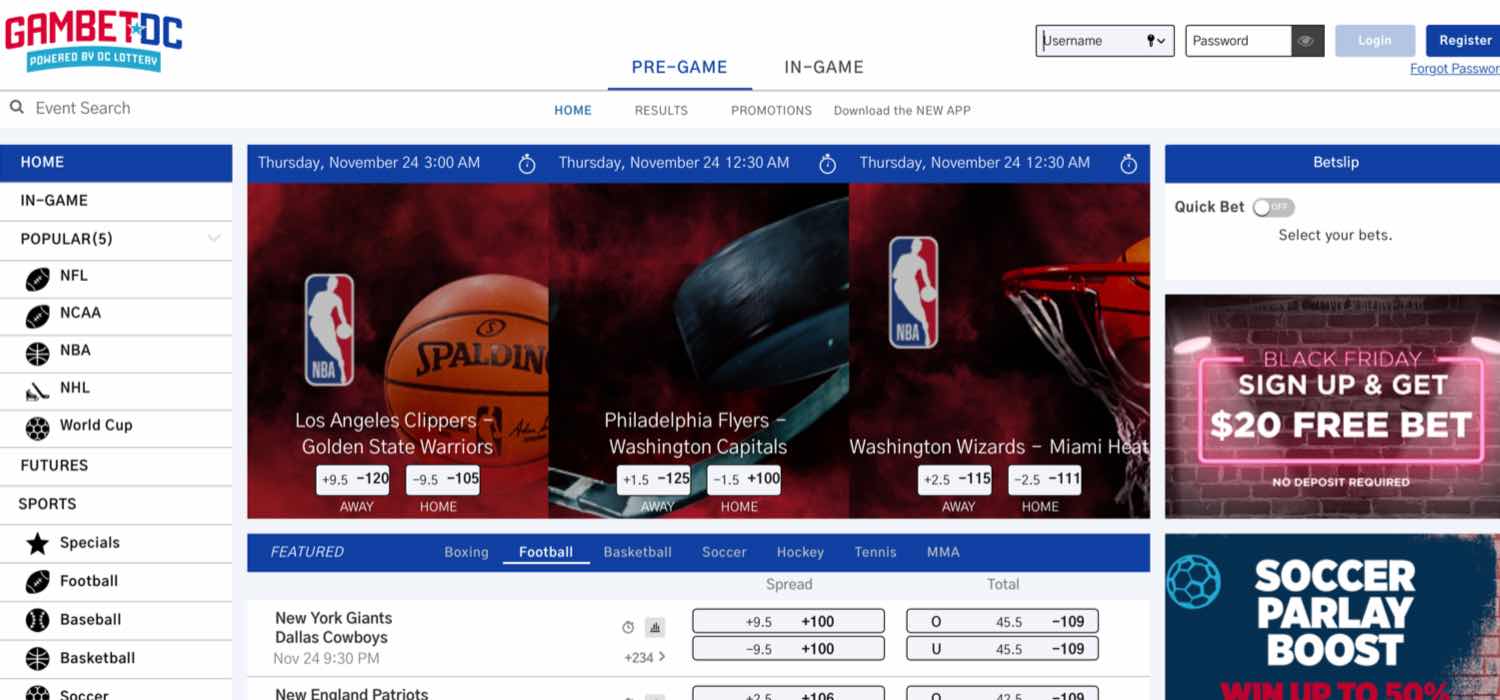Screen dimensions: 1500x700
Task: Click the World Cup soccer ball icon
Action: tap(37, 428)
